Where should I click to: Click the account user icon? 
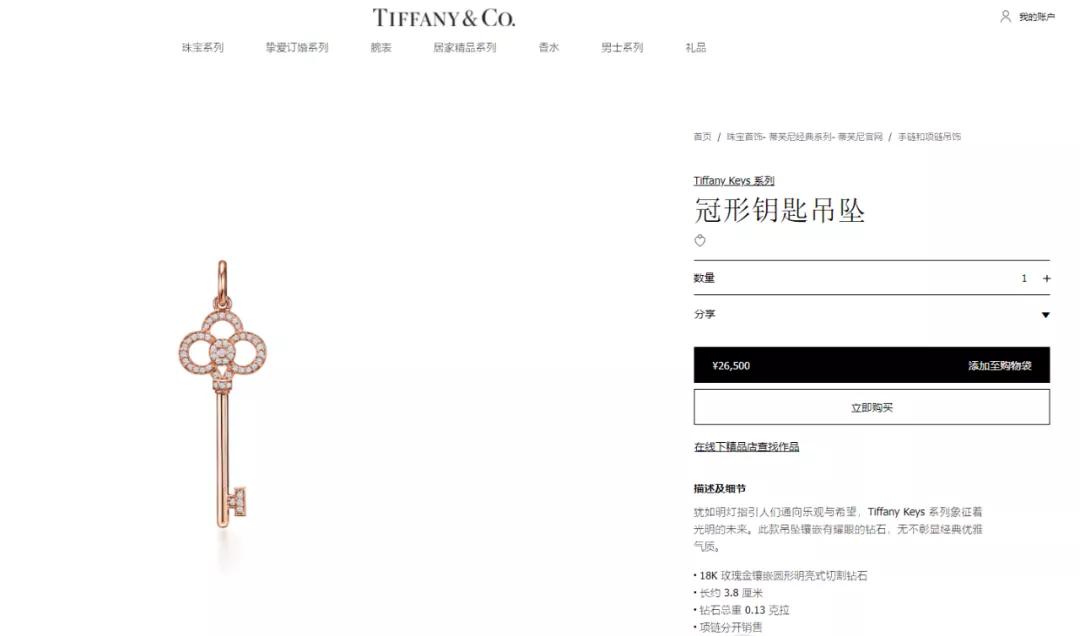[1006, 16]
